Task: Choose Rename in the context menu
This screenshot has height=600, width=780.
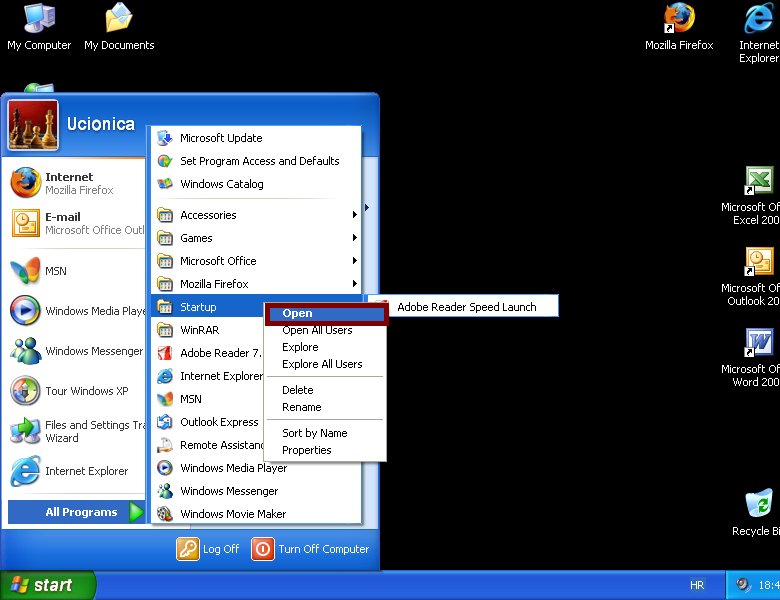Action: click(x=326, y=407)
